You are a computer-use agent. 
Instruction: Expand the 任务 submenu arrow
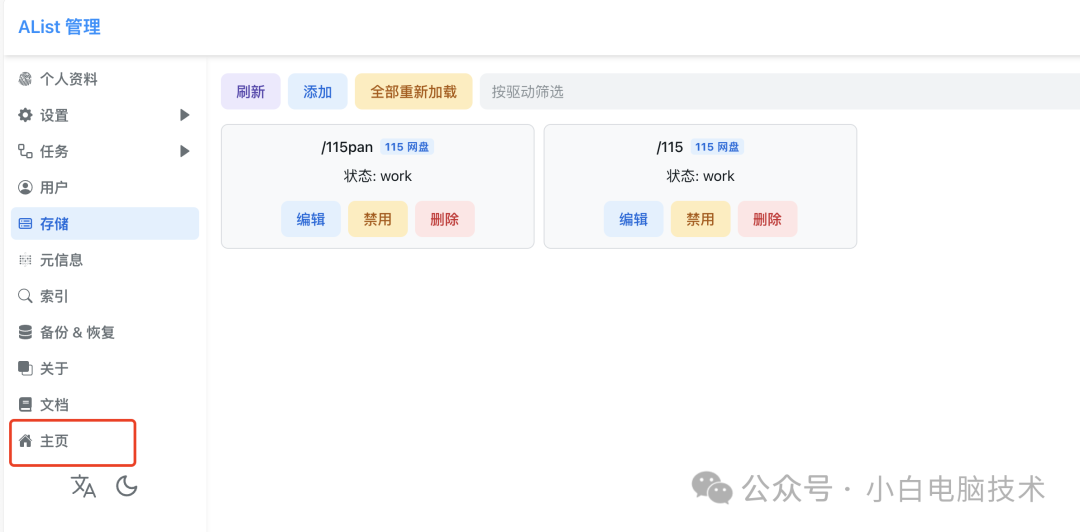click(185, 151)
